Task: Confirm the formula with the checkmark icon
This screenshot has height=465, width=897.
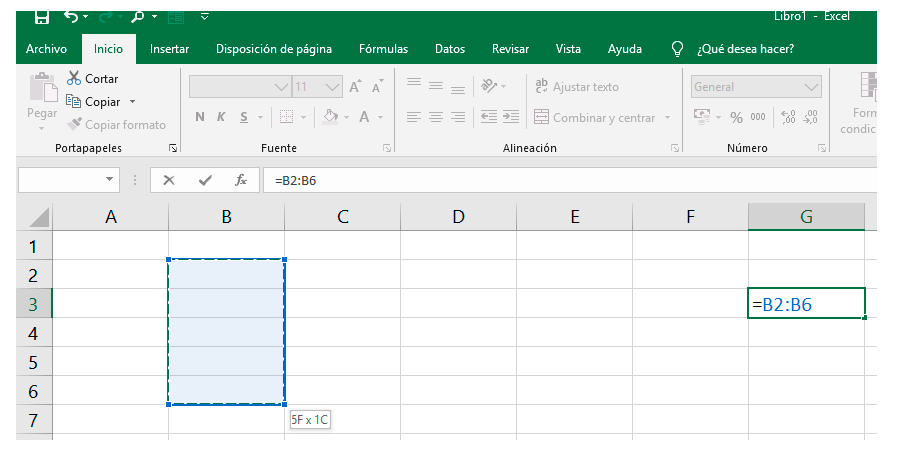Action: tap(205, 180)
